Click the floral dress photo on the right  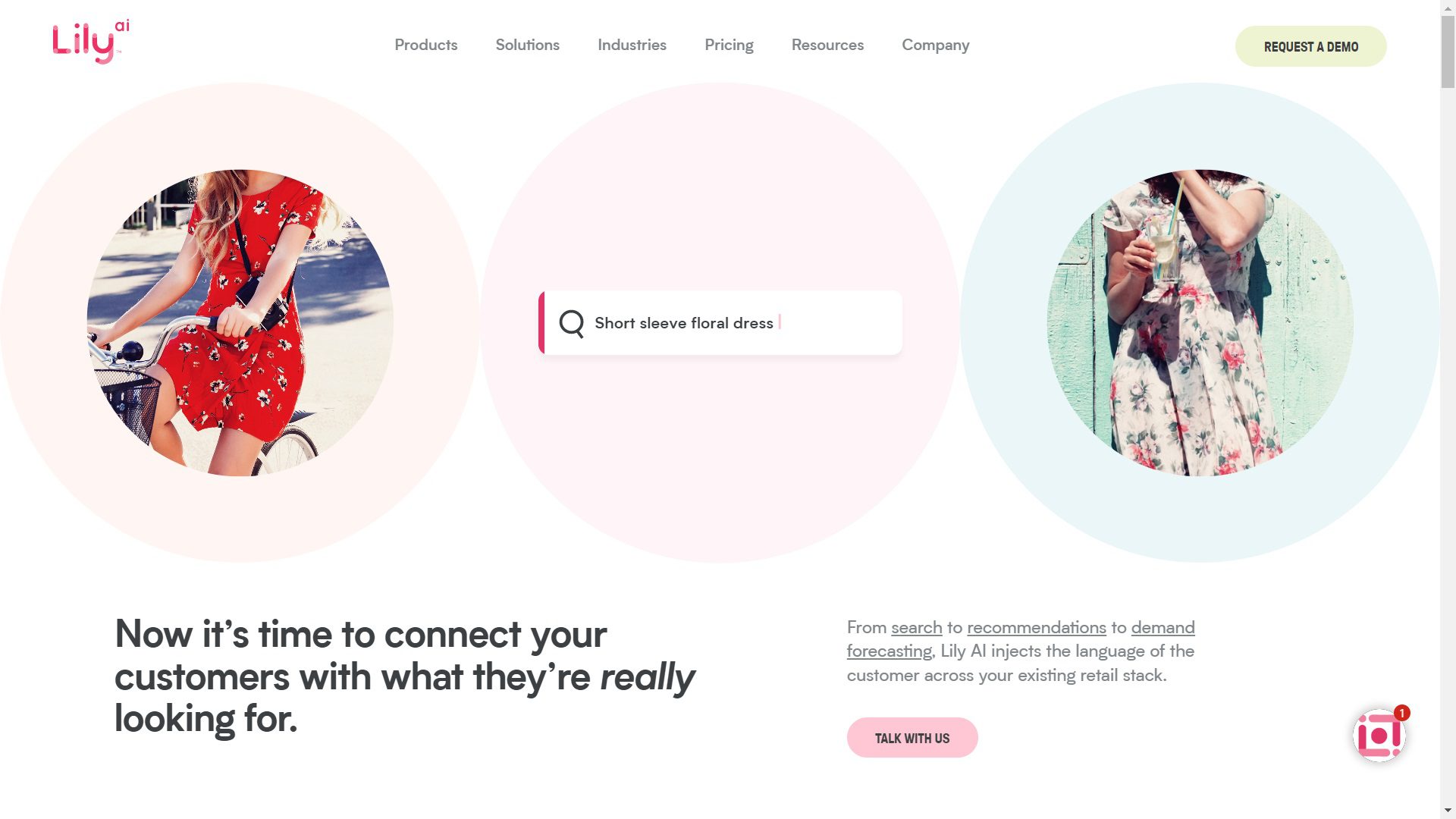(x=1200, y=322)
